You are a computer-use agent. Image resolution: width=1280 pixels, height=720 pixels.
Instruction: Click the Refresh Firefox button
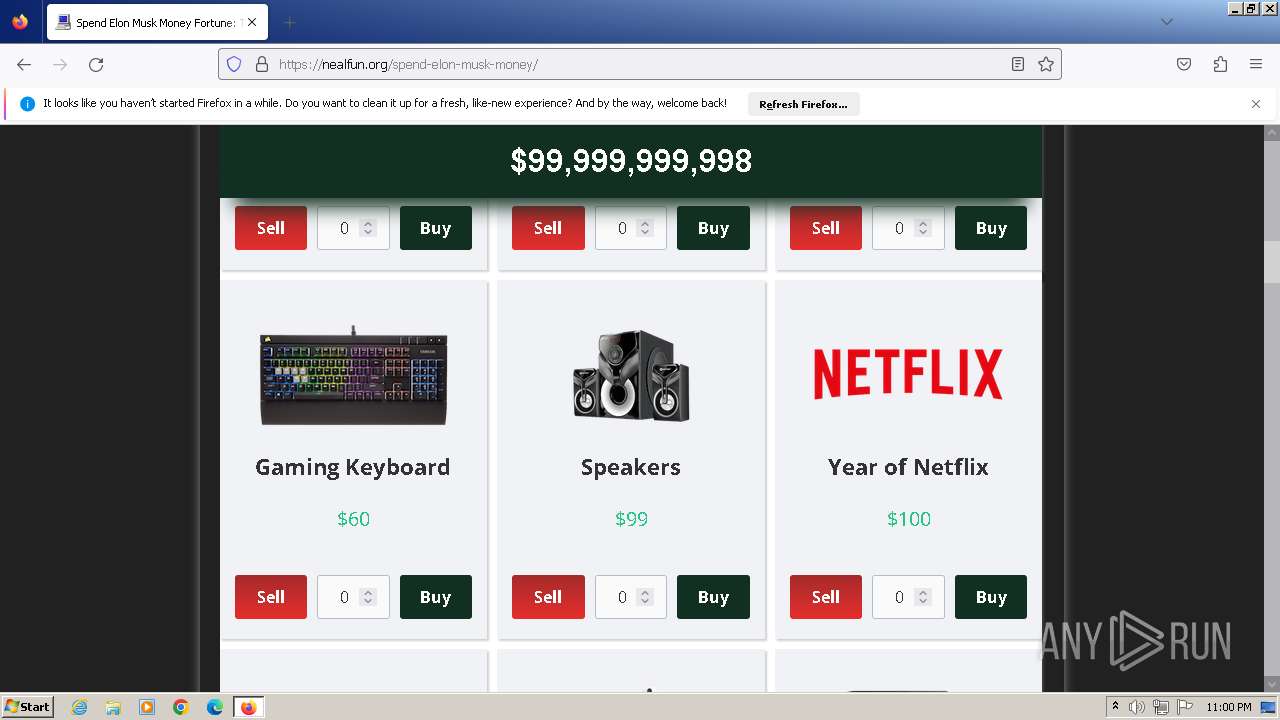point(803,104)
